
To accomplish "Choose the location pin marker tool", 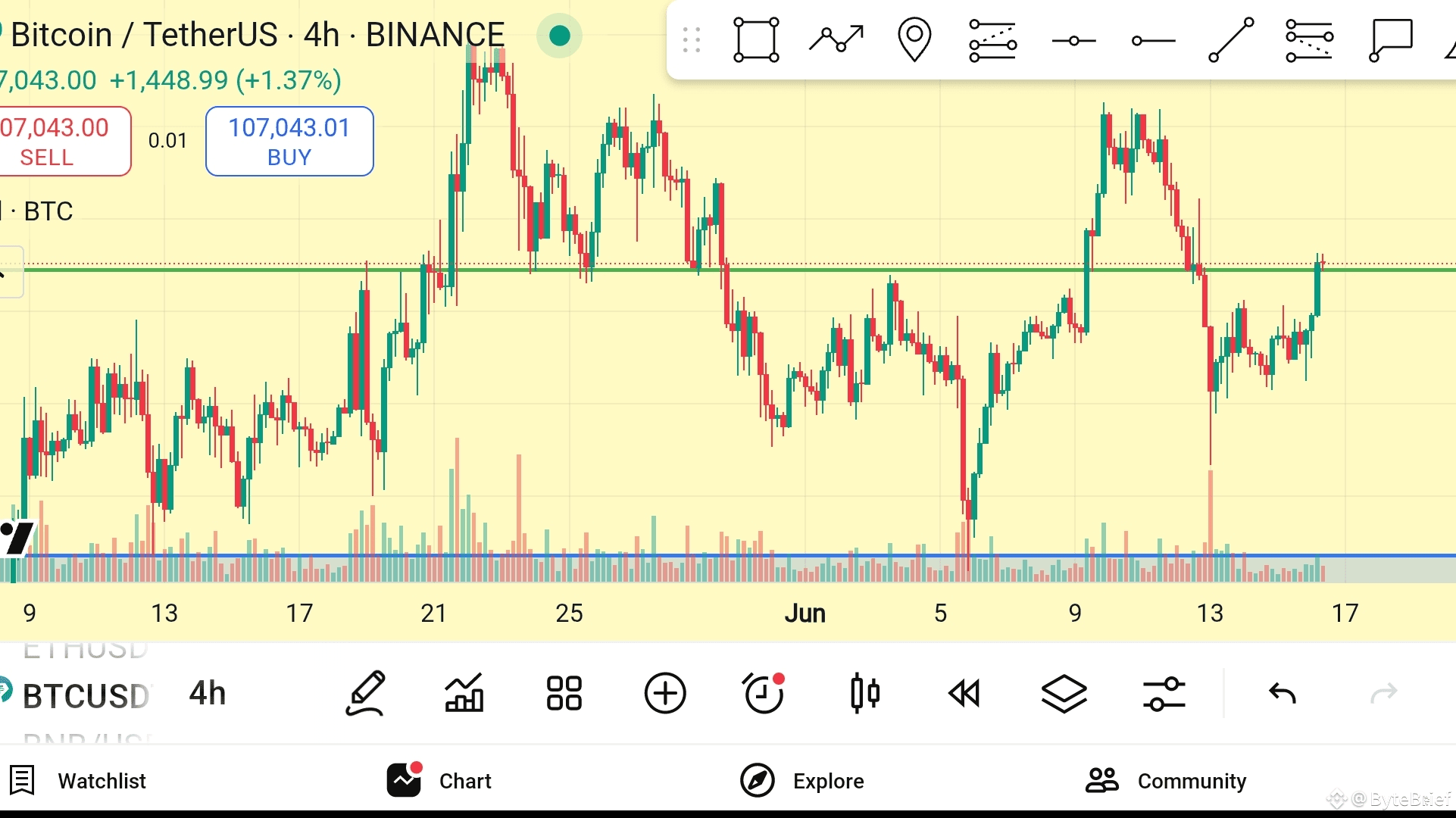I will (914, 39).
